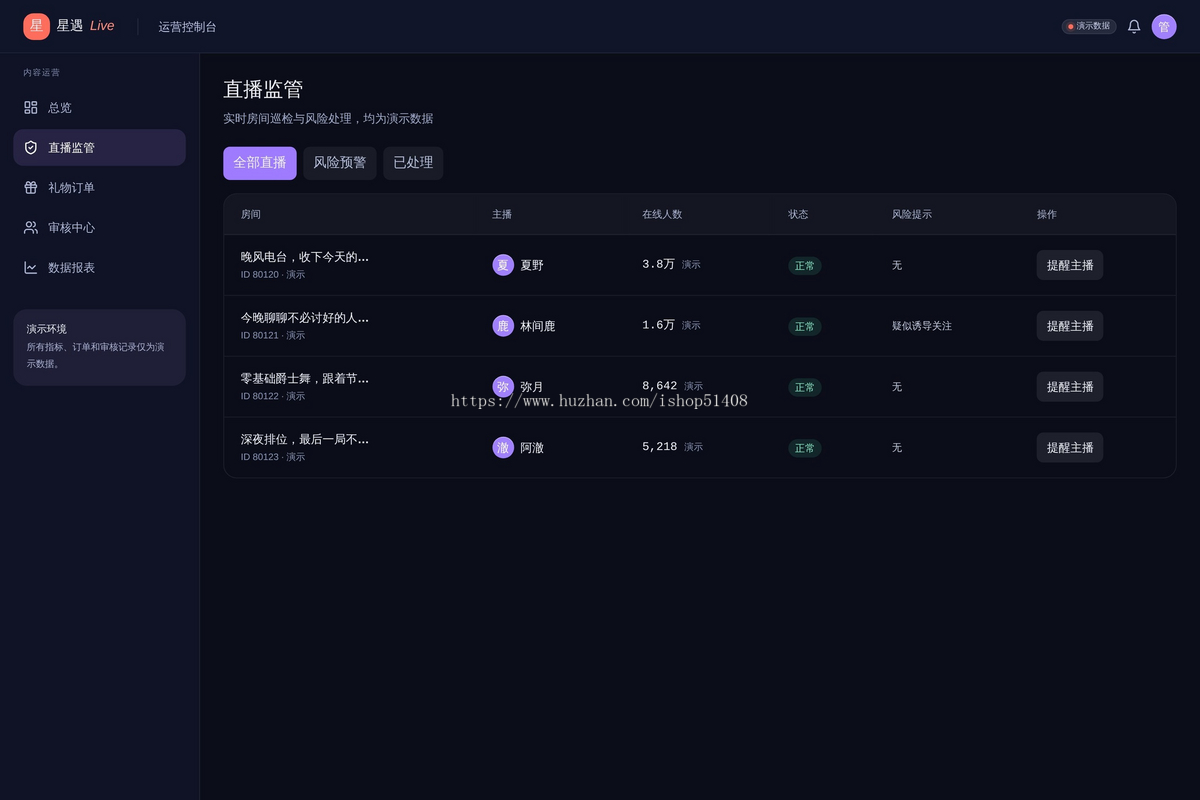Click 阿澈's avatar

503,447
